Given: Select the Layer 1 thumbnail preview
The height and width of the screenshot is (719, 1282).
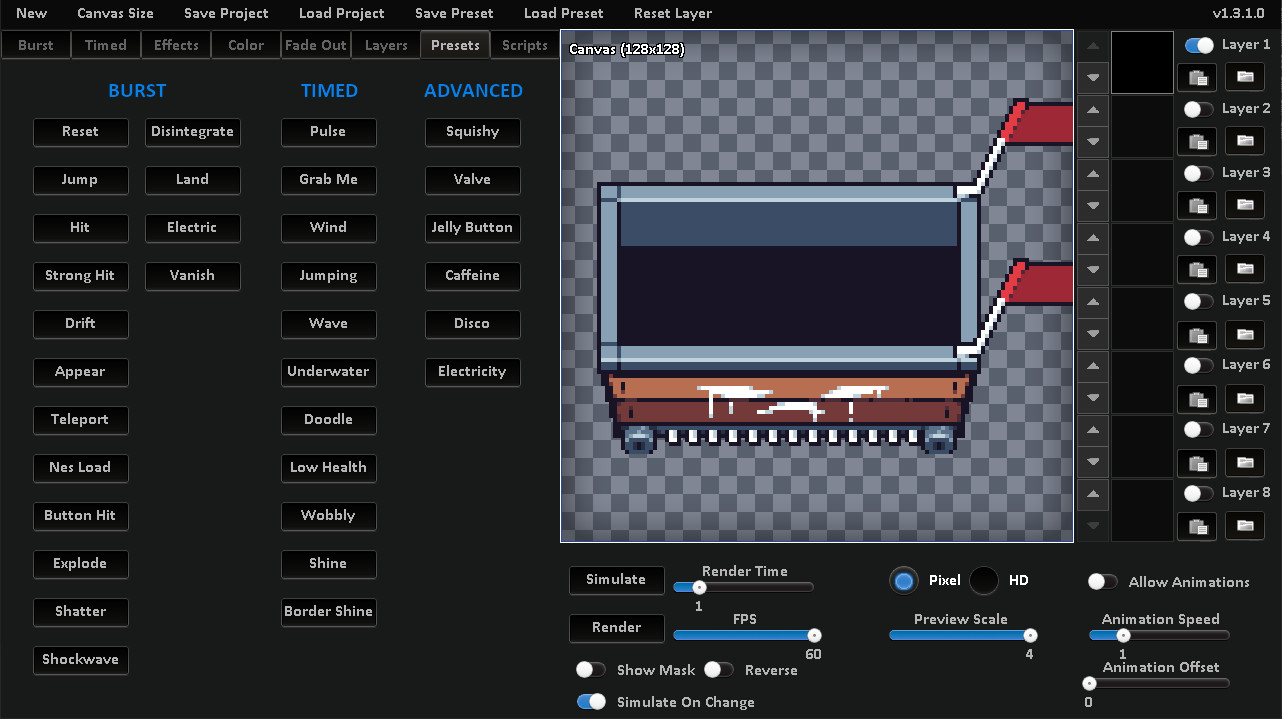Looking at the screenshot, I should coord(1142,62).
